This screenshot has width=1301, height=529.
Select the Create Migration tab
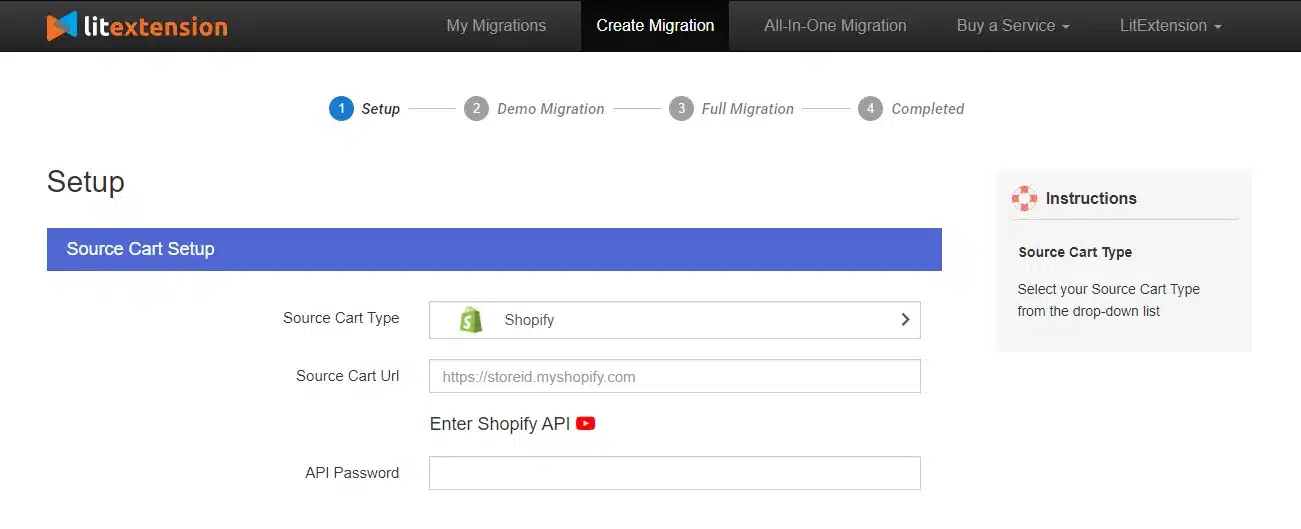pyautogui.click(x=655, y=26)
